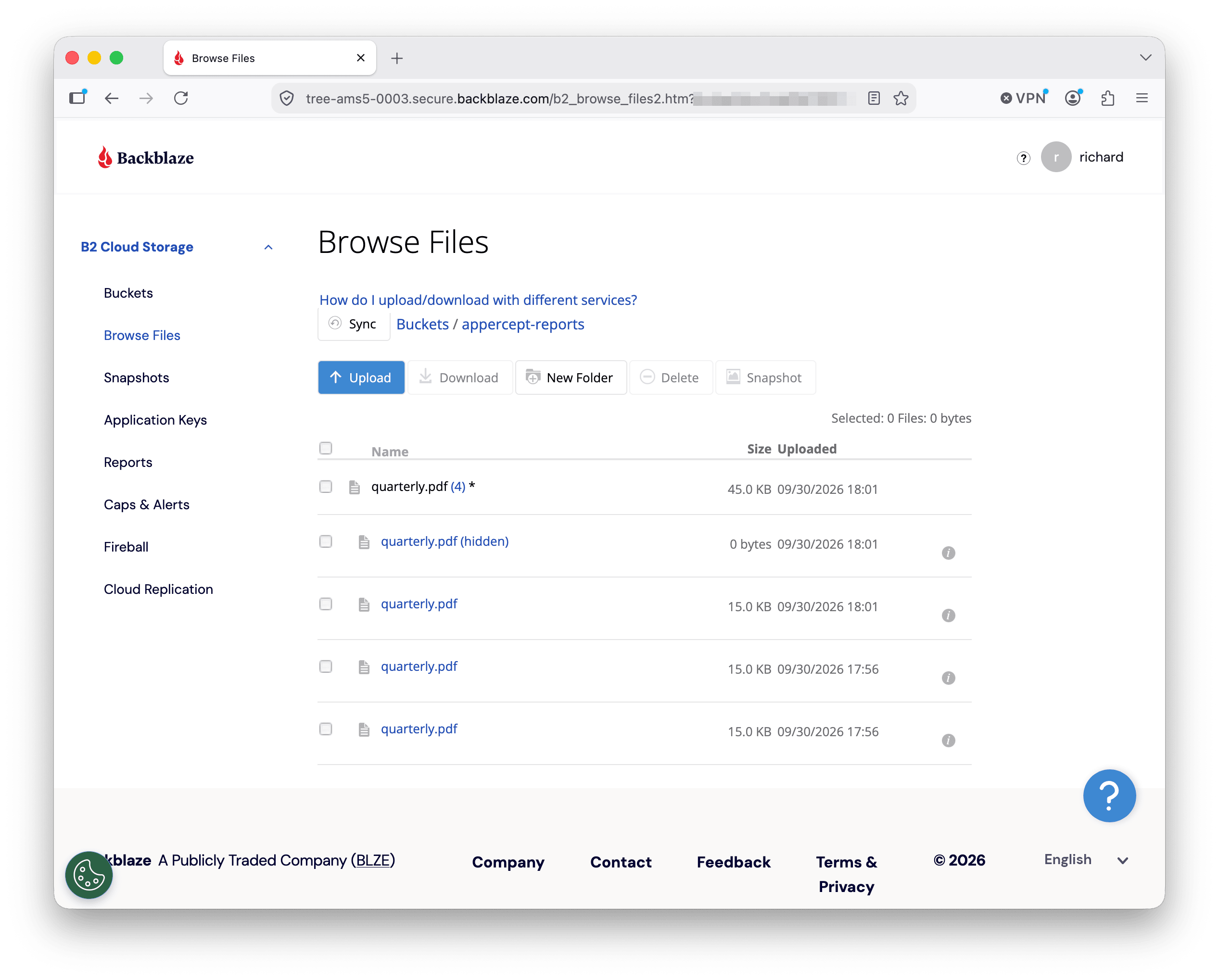This screenshot has width=1219, height=980.
Task: Toggle reader view in address bar
Action: coord(874,99)
